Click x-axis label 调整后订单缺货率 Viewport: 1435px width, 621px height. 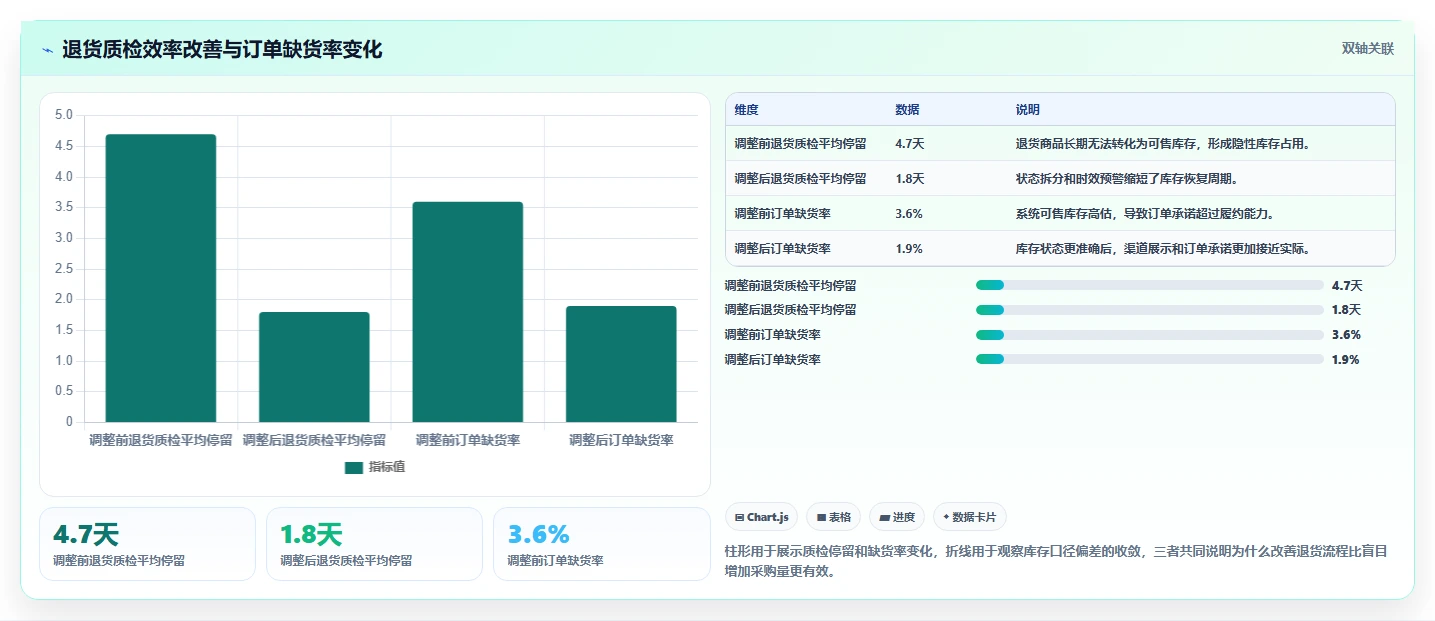click(x=621, y=440)
